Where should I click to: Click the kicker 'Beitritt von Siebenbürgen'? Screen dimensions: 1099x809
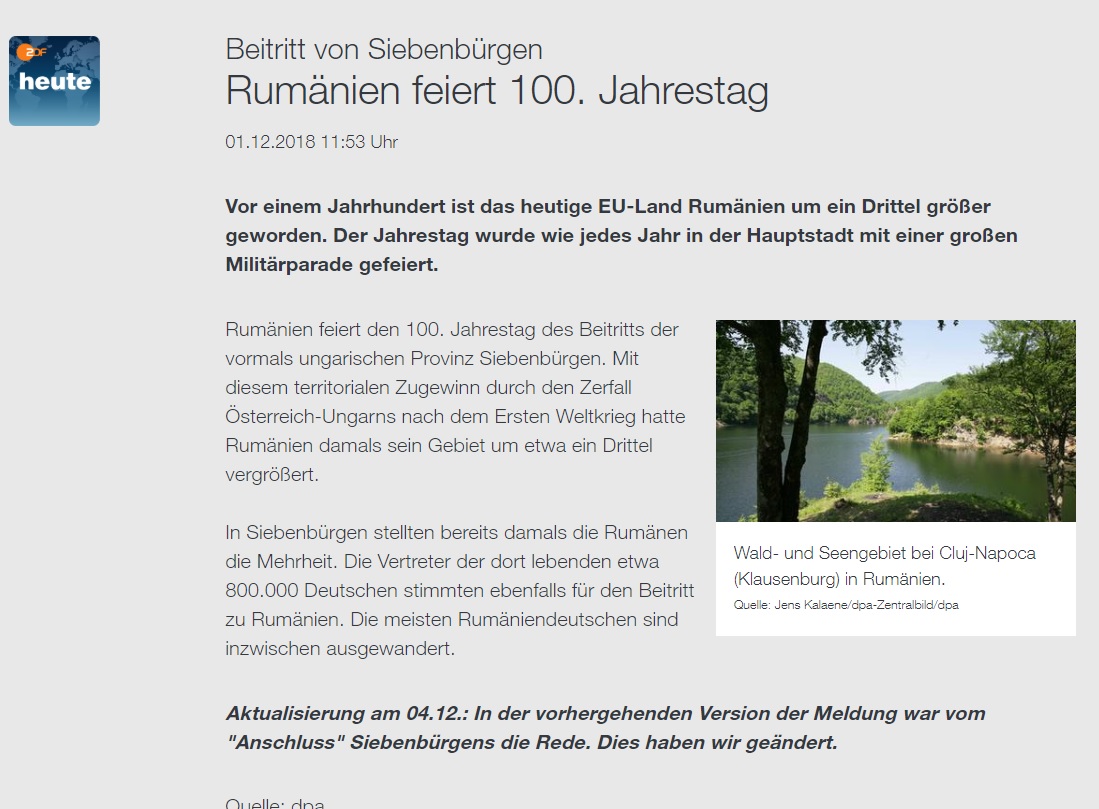click(x=384, y=49)
